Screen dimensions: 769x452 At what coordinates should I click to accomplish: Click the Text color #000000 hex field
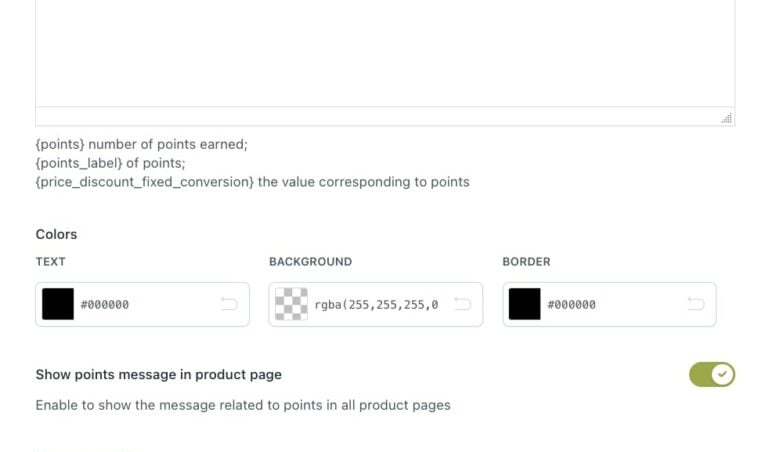point(140,304)
